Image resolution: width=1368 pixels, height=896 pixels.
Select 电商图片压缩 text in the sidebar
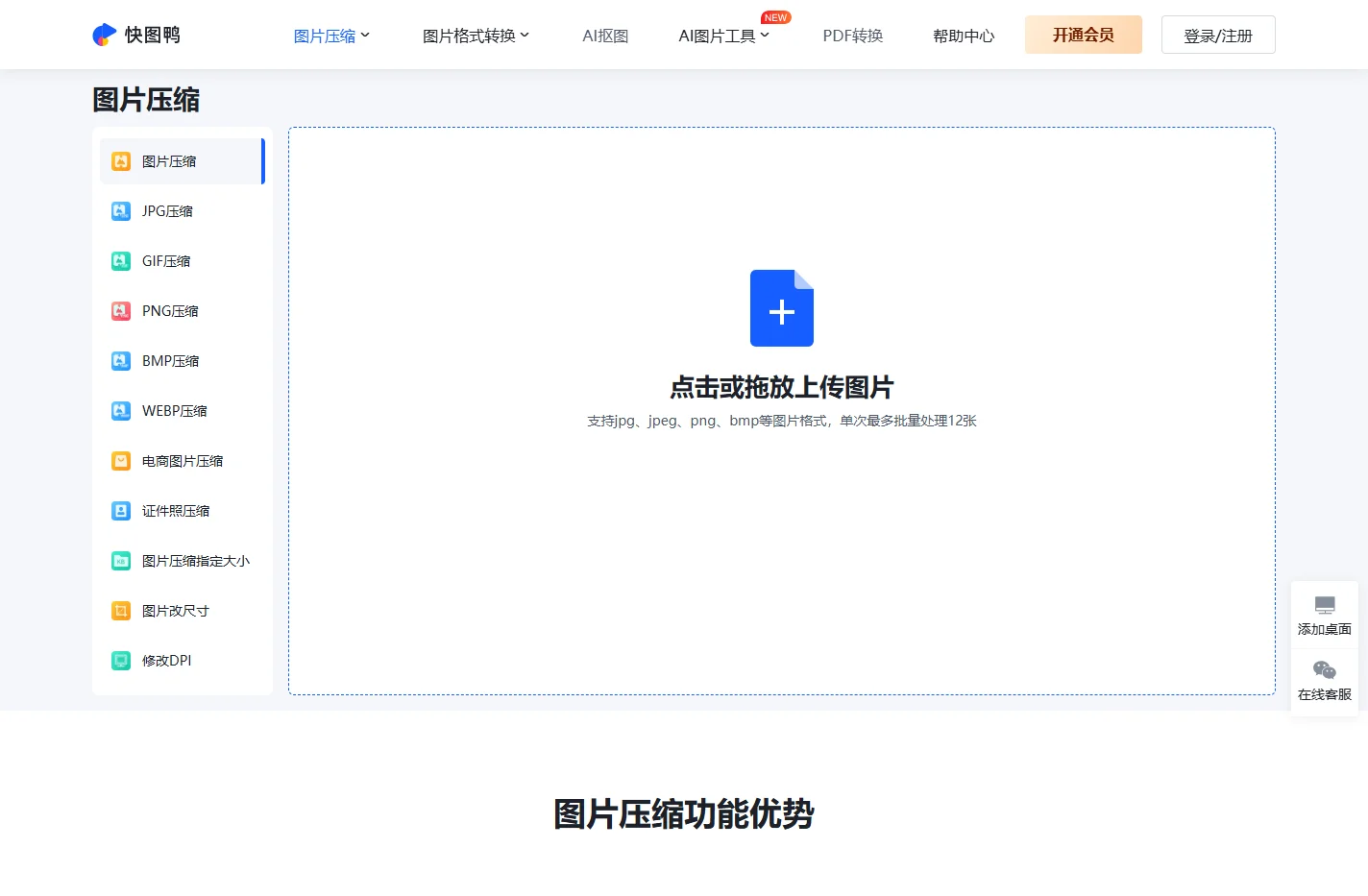(x=183, y=461)
